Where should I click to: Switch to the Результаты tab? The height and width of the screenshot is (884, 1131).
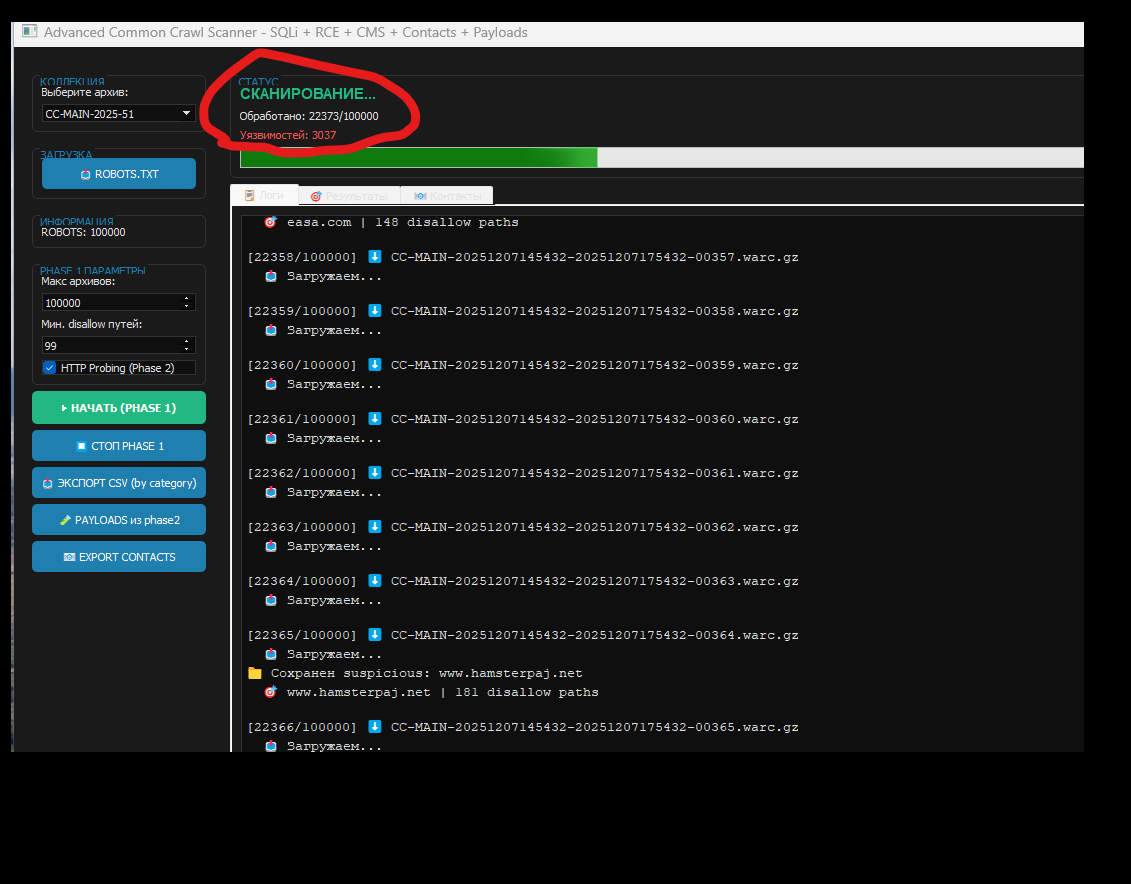pos(349,196)
